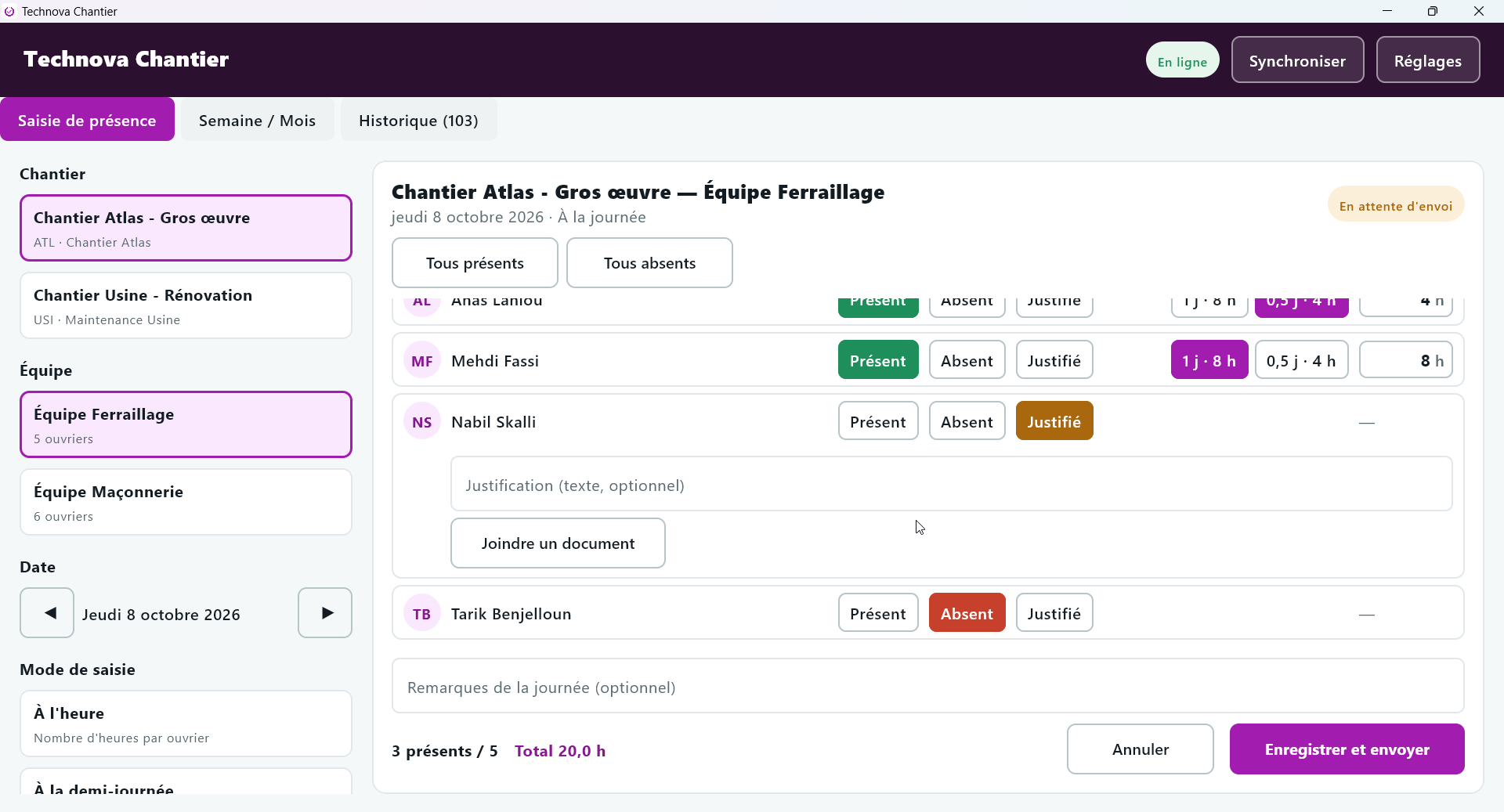Focus the Justification text field

click(x=951, y=485)
